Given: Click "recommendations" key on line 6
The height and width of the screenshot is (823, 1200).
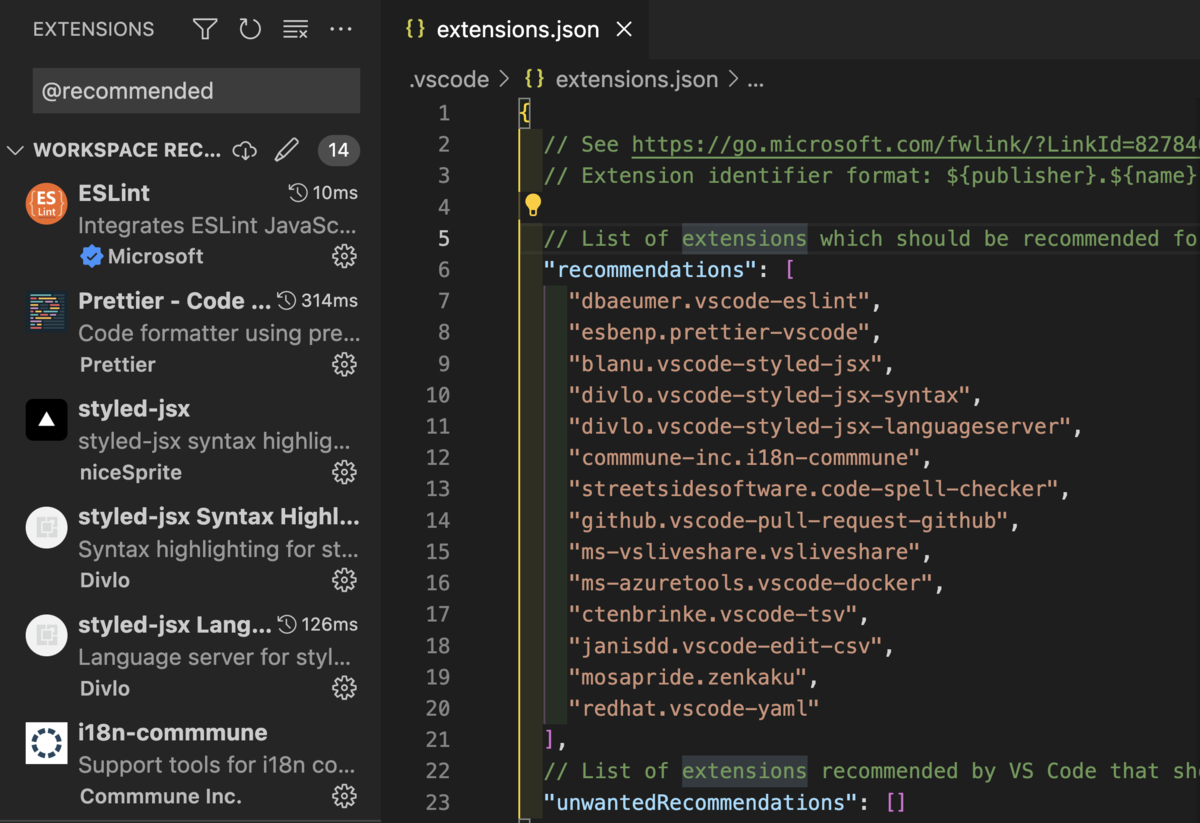Looking at the screenshot, I should [652, 270].
